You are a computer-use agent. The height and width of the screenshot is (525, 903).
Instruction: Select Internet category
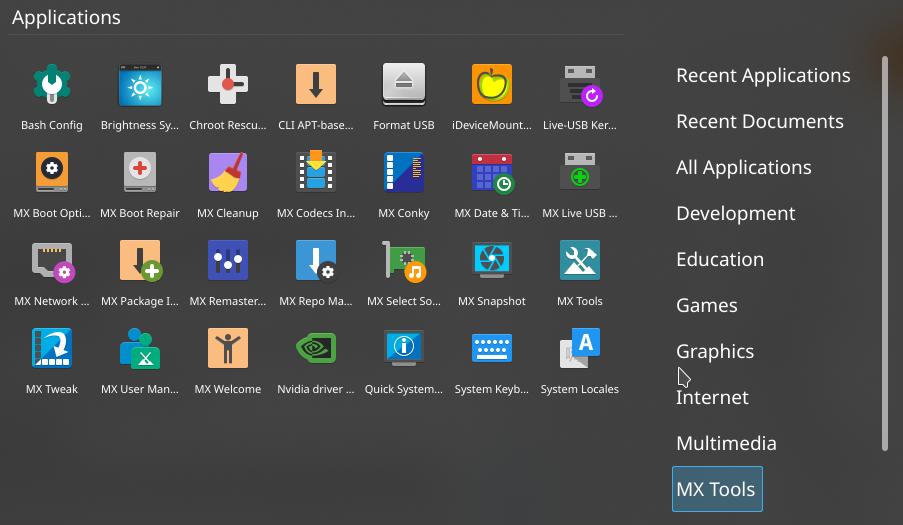(712, 398)
